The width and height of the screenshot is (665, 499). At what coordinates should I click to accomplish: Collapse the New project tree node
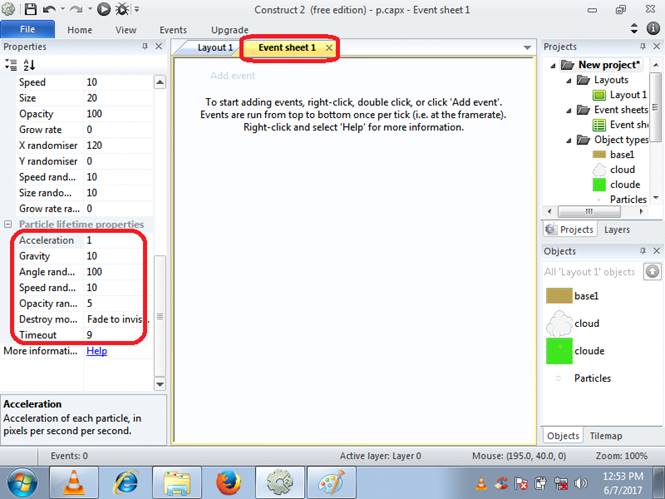pos(553,65)
